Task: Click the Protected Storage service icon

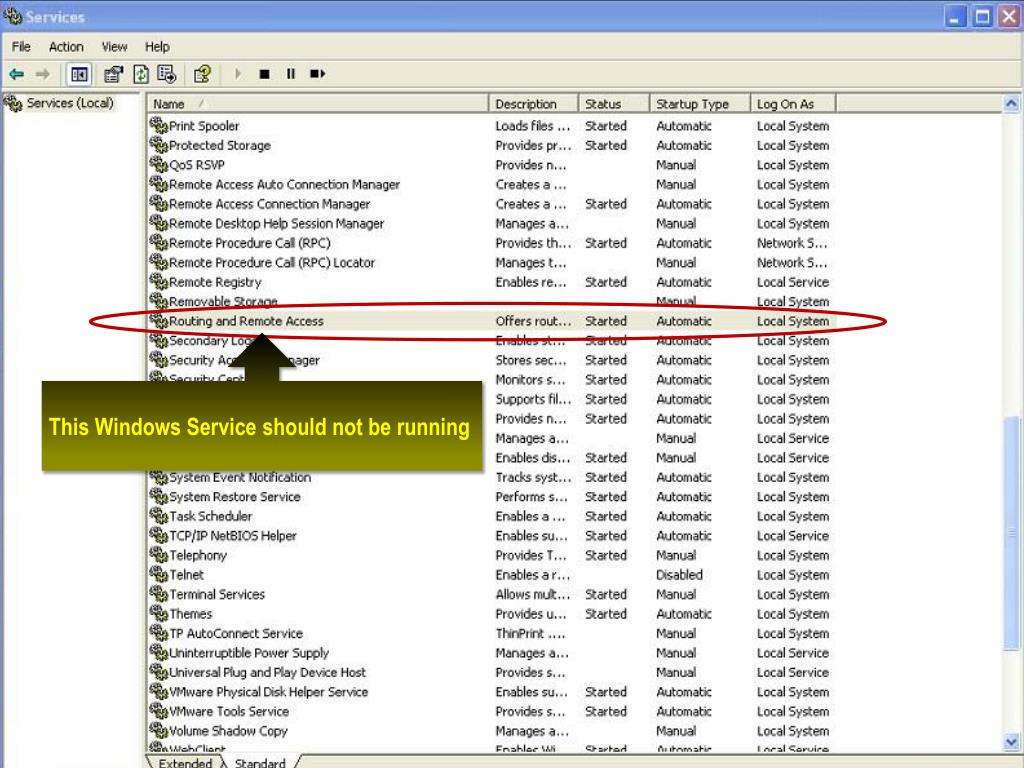Action: pyautogui.click(x=158, y=144)
